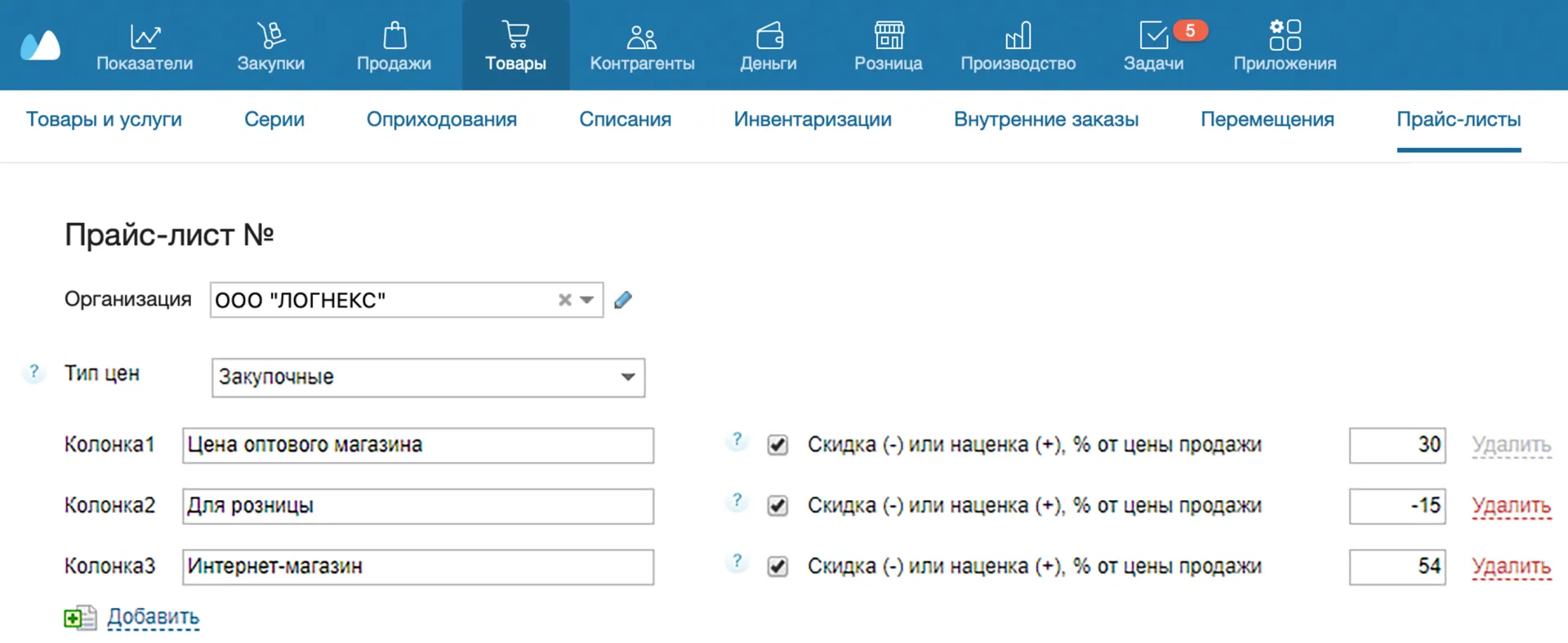Switch to the Списания tab

tap(625, 119)
